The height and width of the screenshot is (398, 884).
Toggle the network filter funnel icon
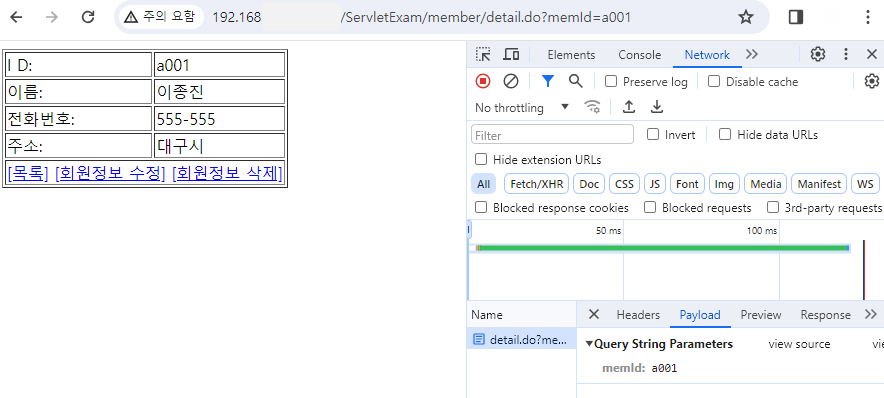click(x=547, y=82)
